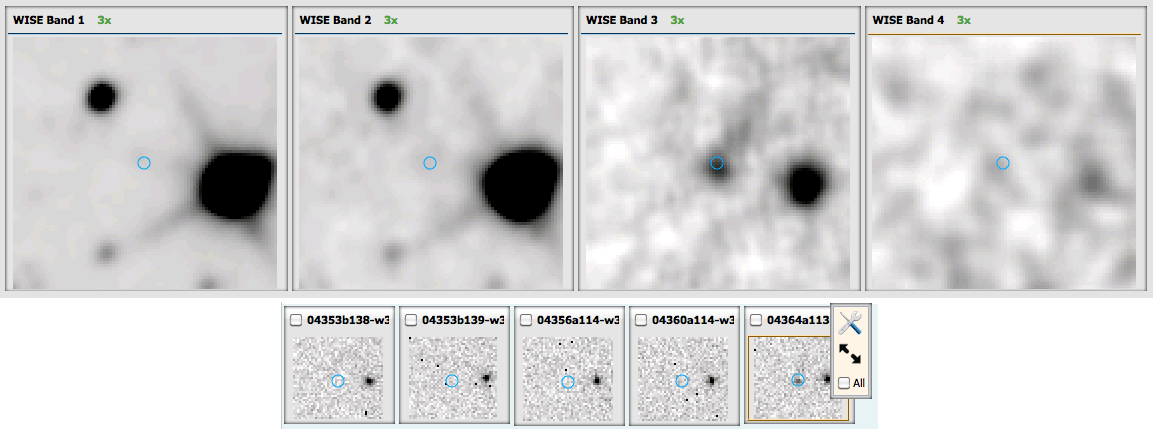Click the WISE Band 2 image
This screenshot has width=1153, height=429.
[x=431, y=163]
